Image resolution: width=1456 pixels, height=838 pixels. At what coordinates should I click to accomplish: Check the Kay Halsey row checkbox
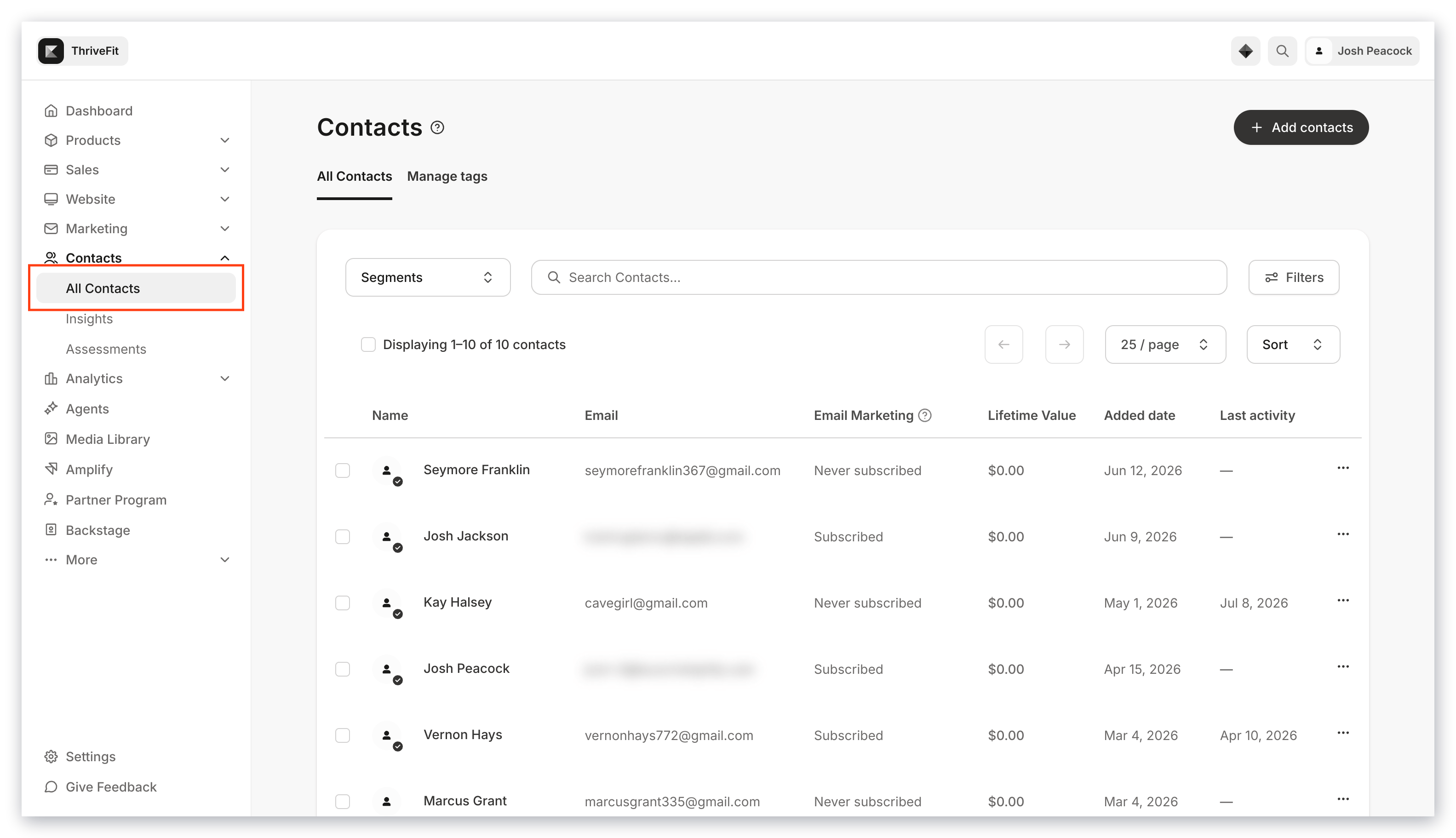(x=343, y=603)
